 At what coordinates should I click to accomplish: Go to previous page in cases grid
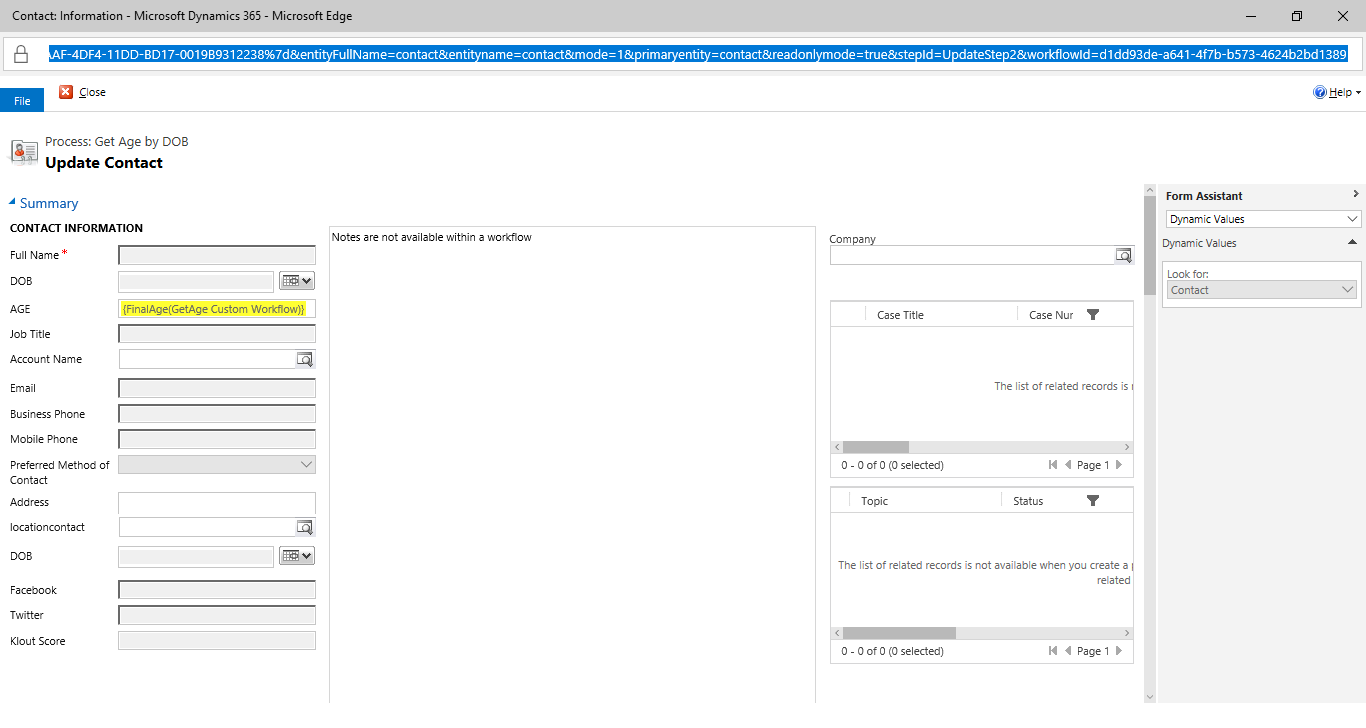[1068, 465]
